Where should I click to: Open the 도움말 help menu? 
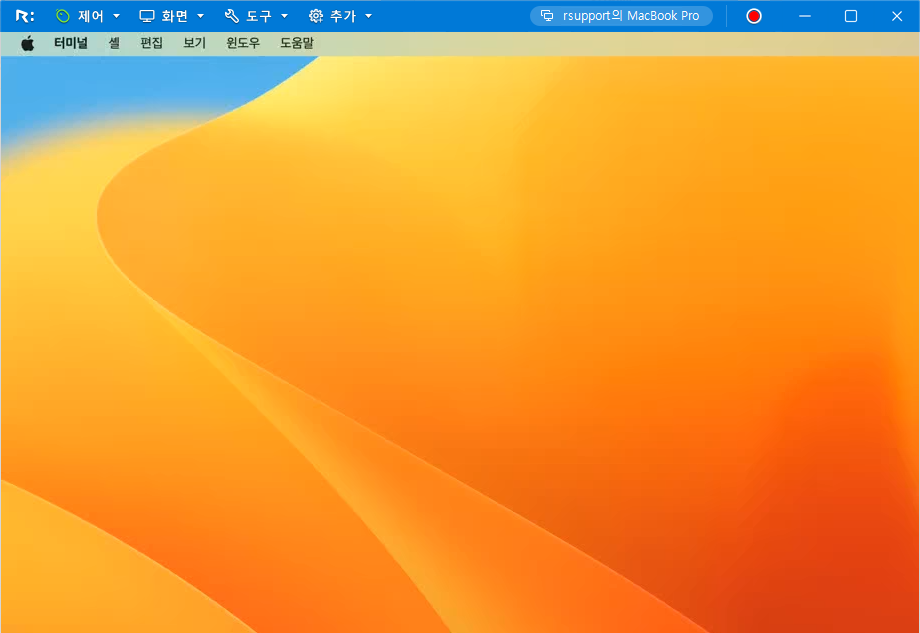297,43
